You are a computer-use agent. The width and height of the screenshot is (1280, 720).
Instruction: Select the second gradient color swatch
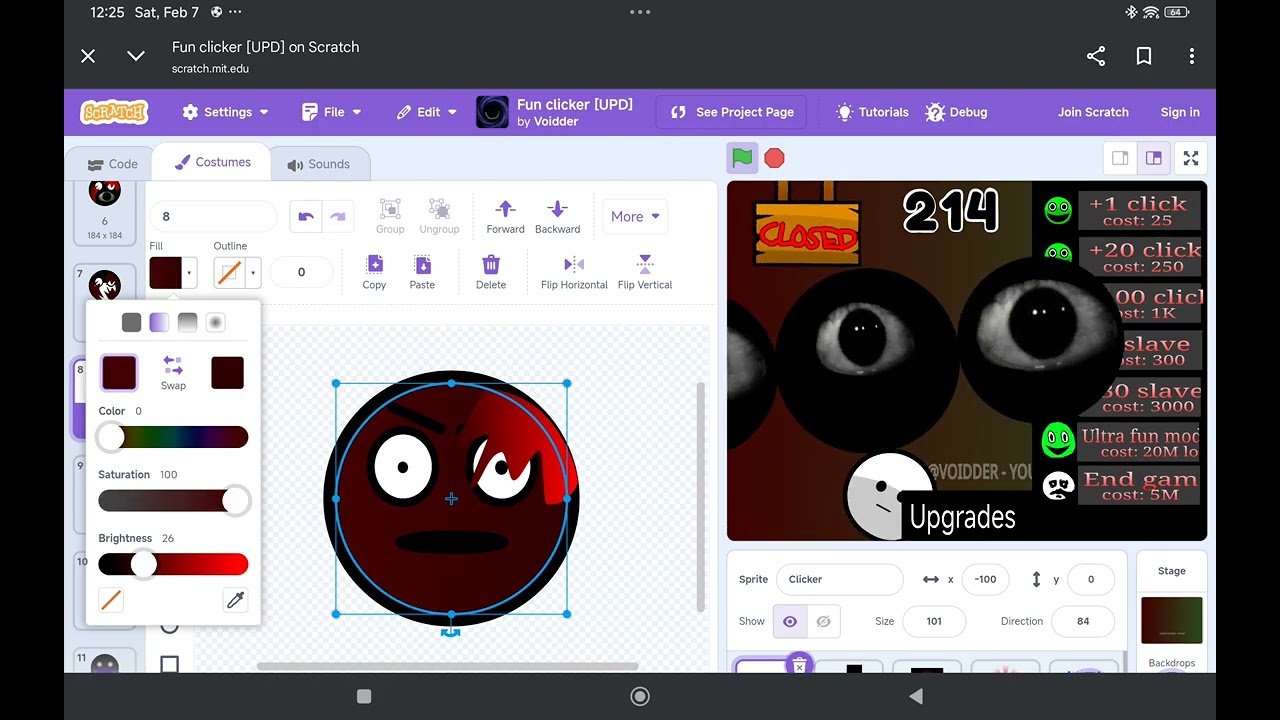point(227,373)
